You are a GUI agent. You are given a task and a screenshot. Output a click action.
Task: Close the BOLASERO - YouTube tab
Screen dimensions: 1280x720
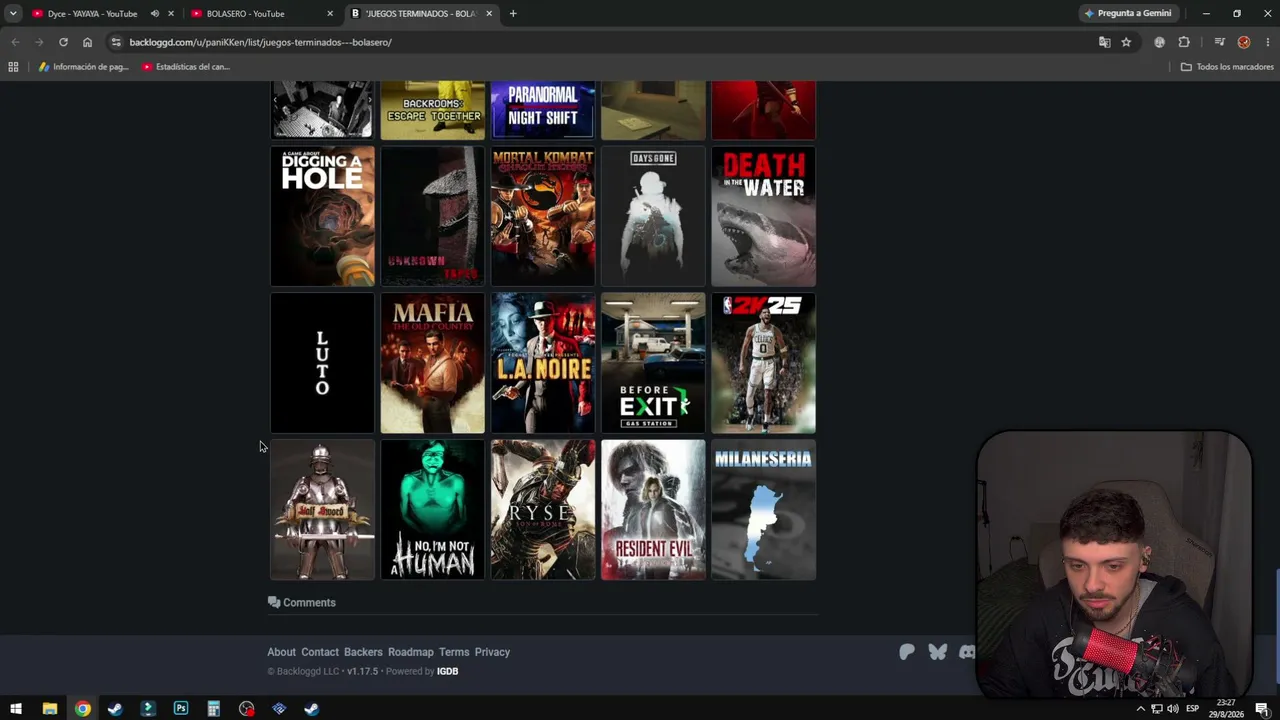coord(330,14)
